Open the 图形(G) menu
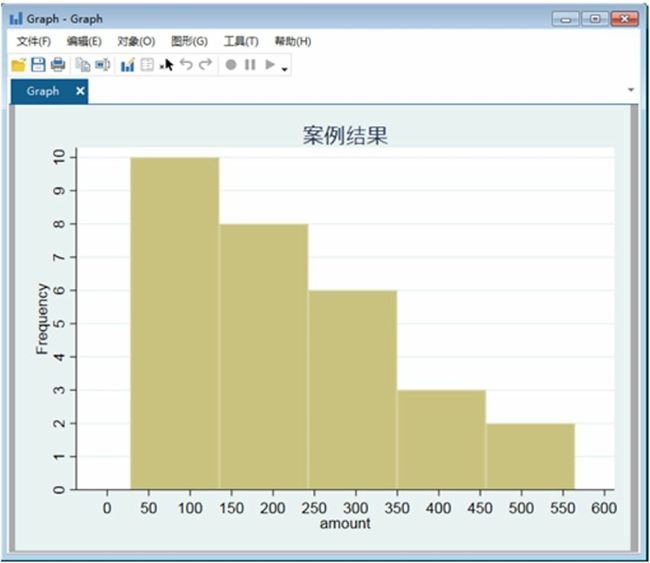 [189, 41]
